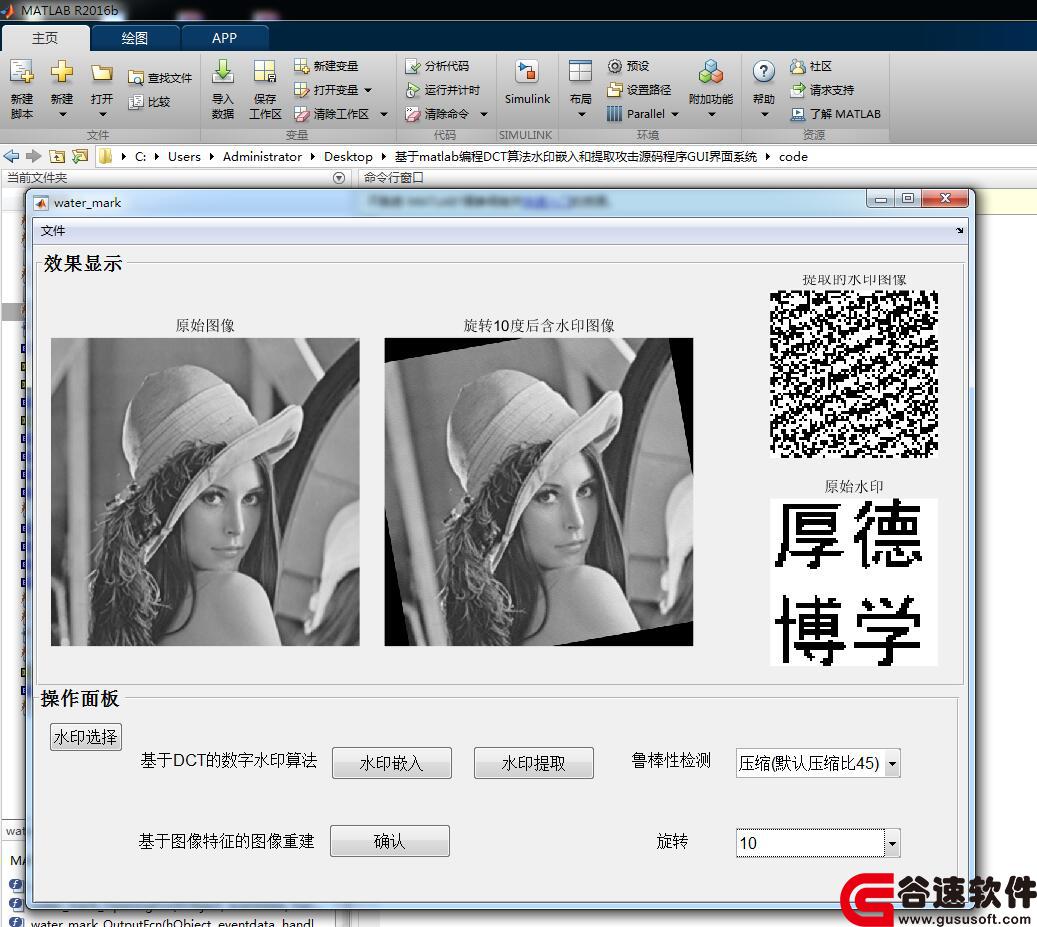
Task: Go forward with the right arrow navigation icon
Action: click(33, 156)
